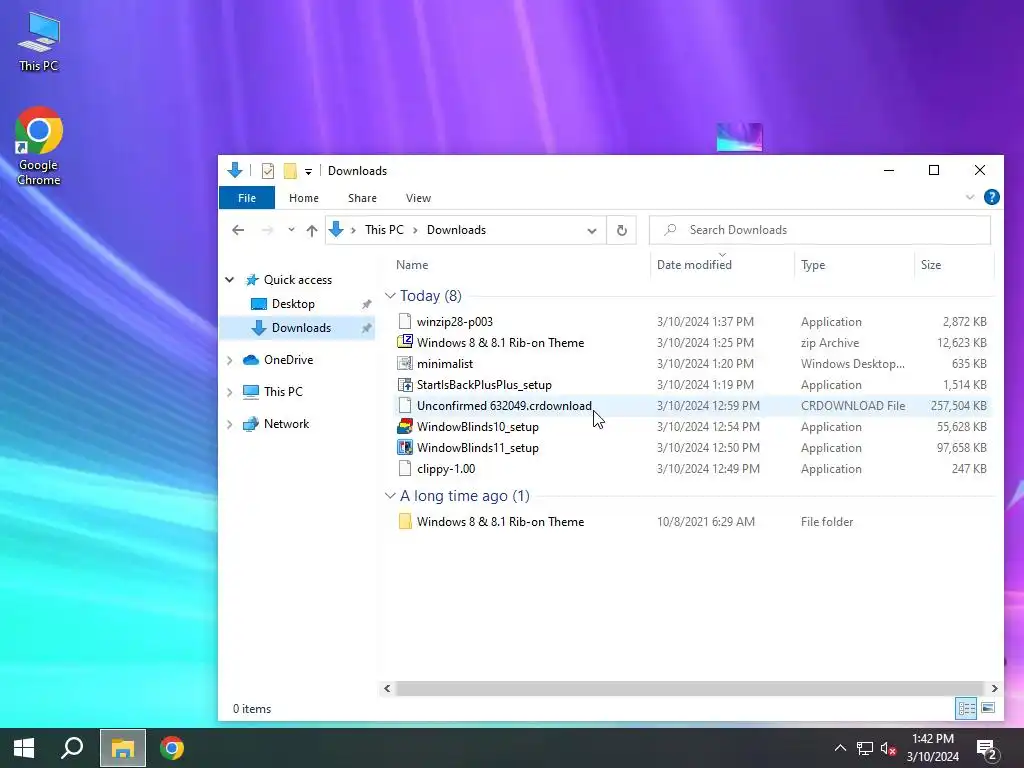Click Downloads in the address bar path
Screen dimensions: 1024x768
click(x=456, y=230)
